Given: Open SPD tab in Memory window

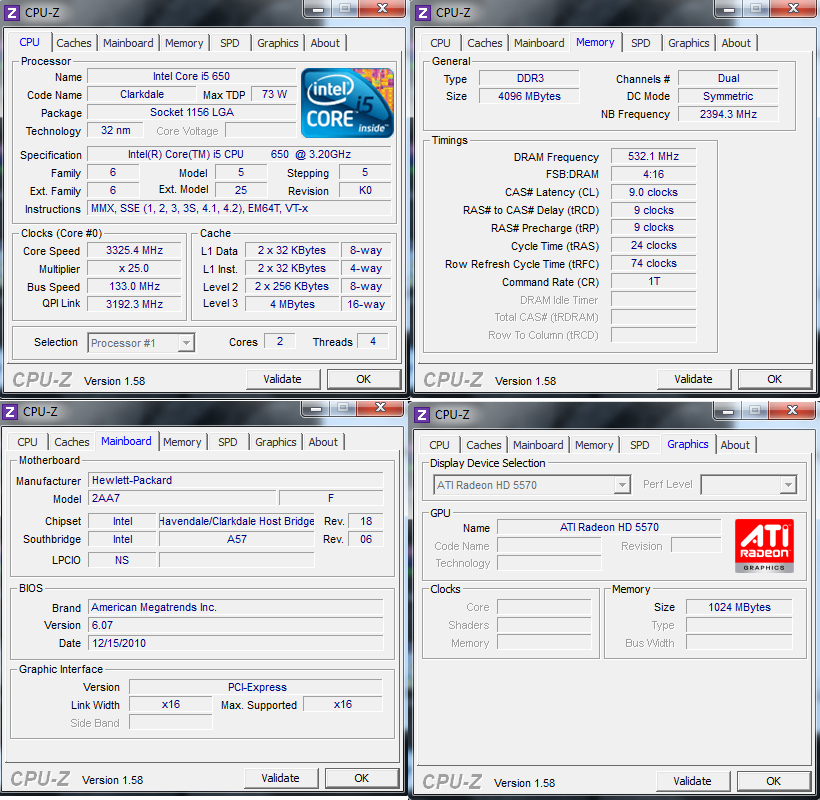Looking at the screenshot, I should coord(641,43).
